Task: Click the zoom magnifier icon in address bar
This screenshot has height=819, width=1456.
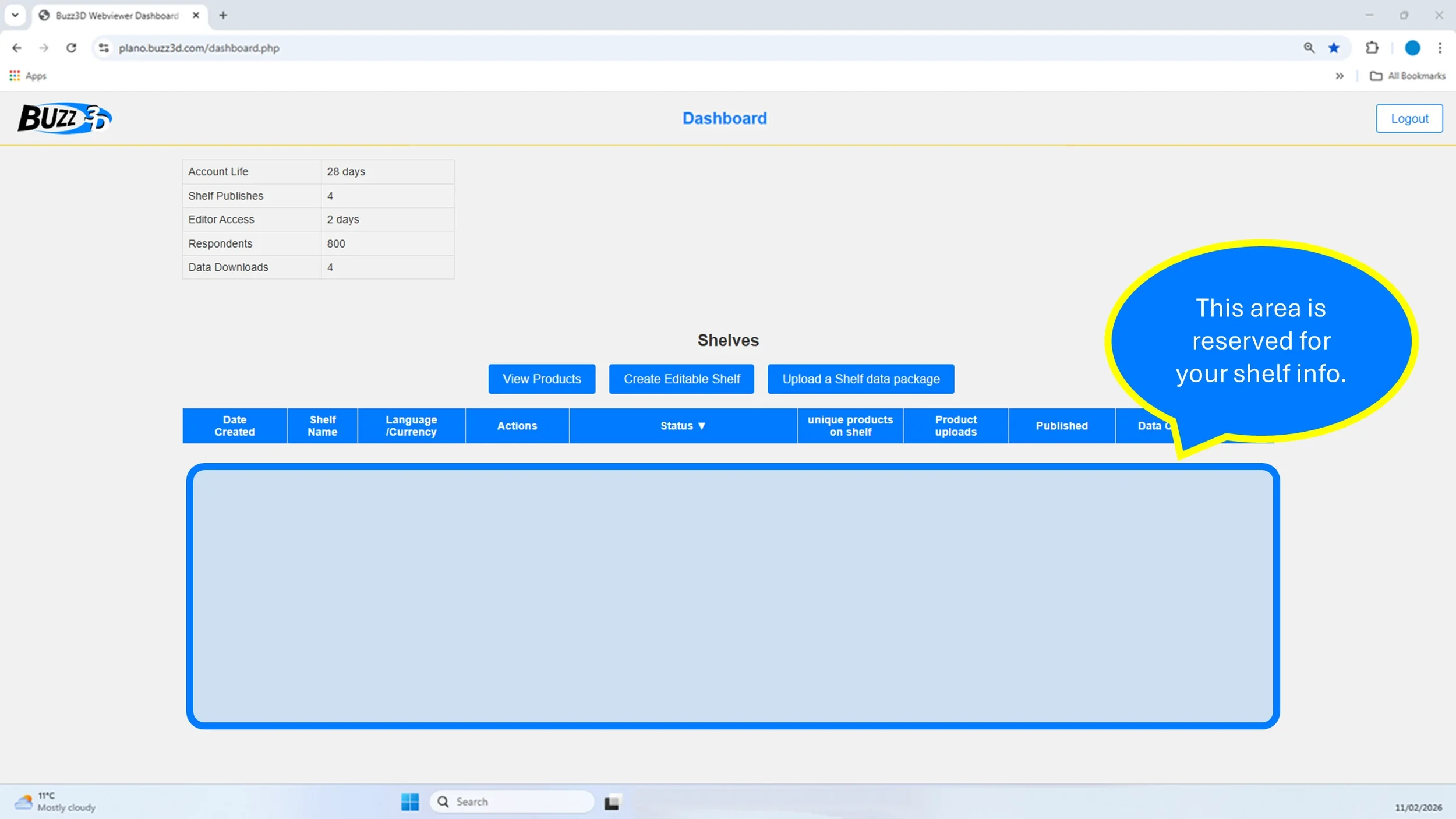Action: click(x=1309, y=48)
